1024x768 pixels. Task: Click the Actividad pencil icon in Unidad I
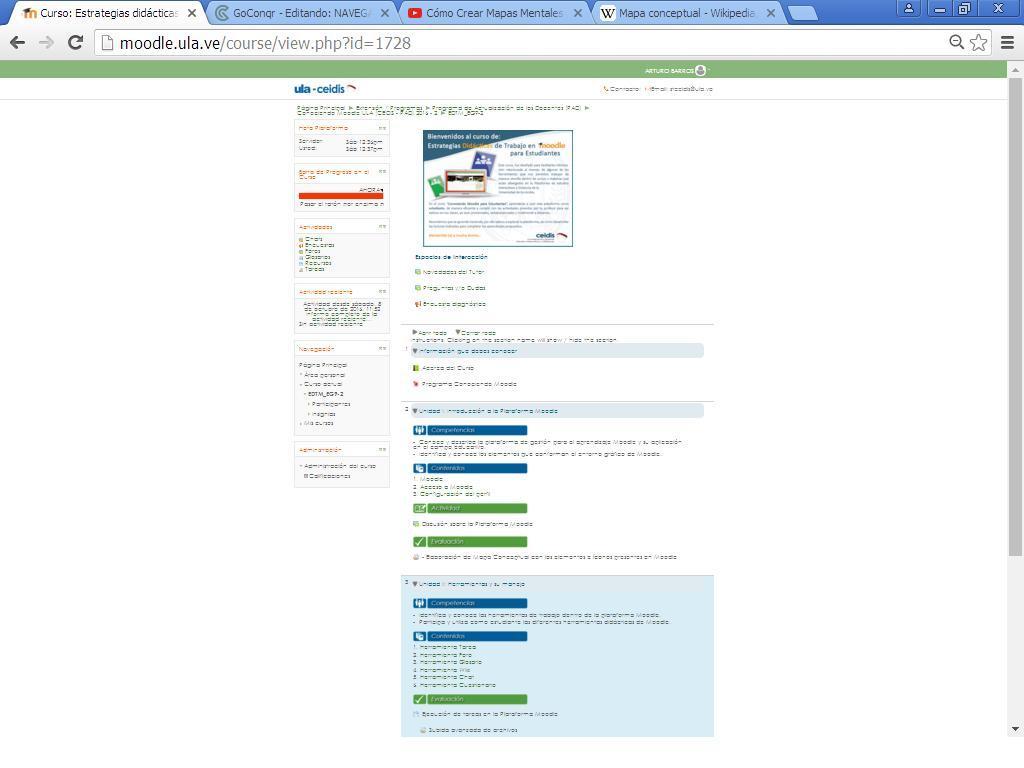(419, 508)
